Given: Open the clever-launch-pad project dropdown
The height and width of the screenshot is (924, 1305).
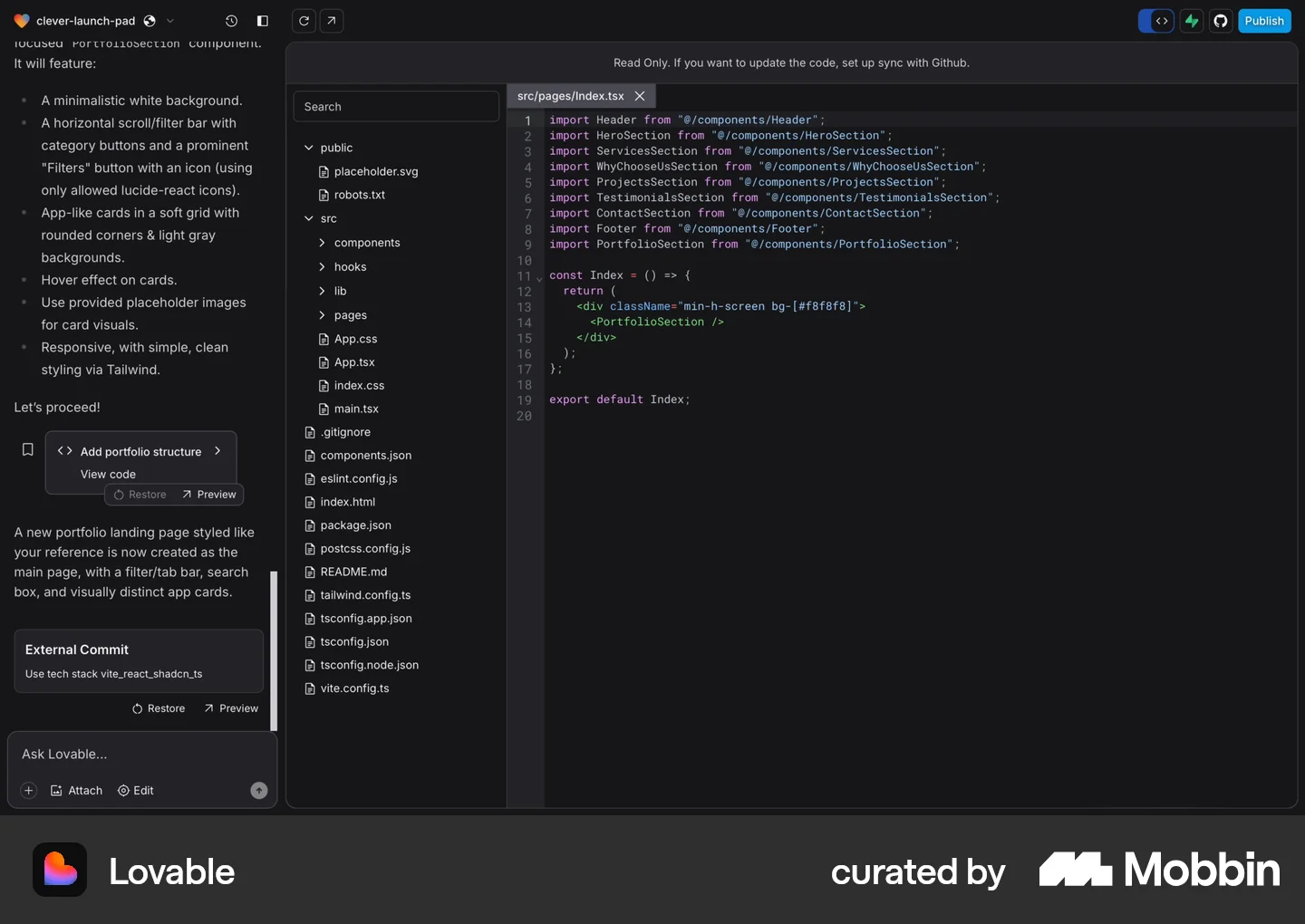Looking at the screenshot, I should 169,21.
